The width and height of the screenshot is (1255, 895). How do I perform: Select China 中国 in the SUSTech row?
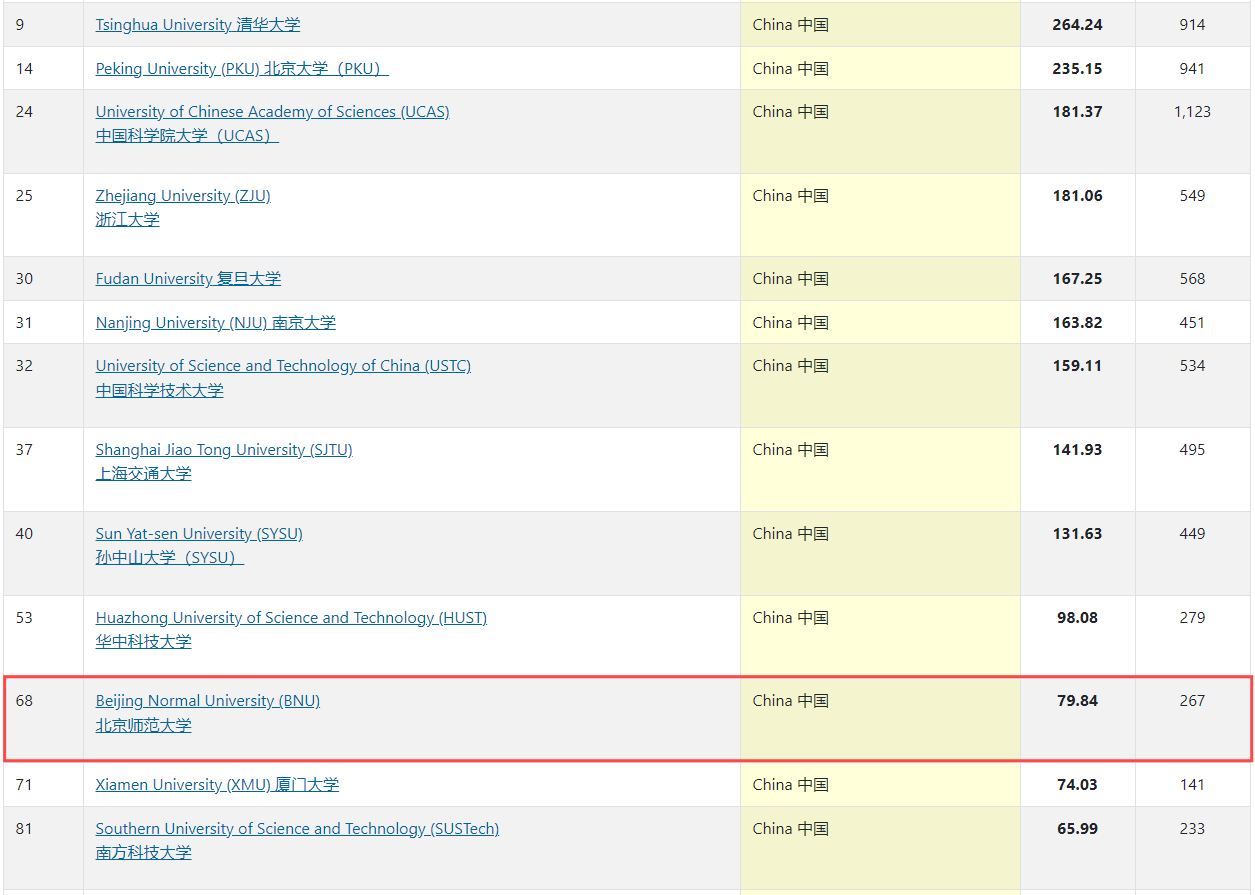791,829
